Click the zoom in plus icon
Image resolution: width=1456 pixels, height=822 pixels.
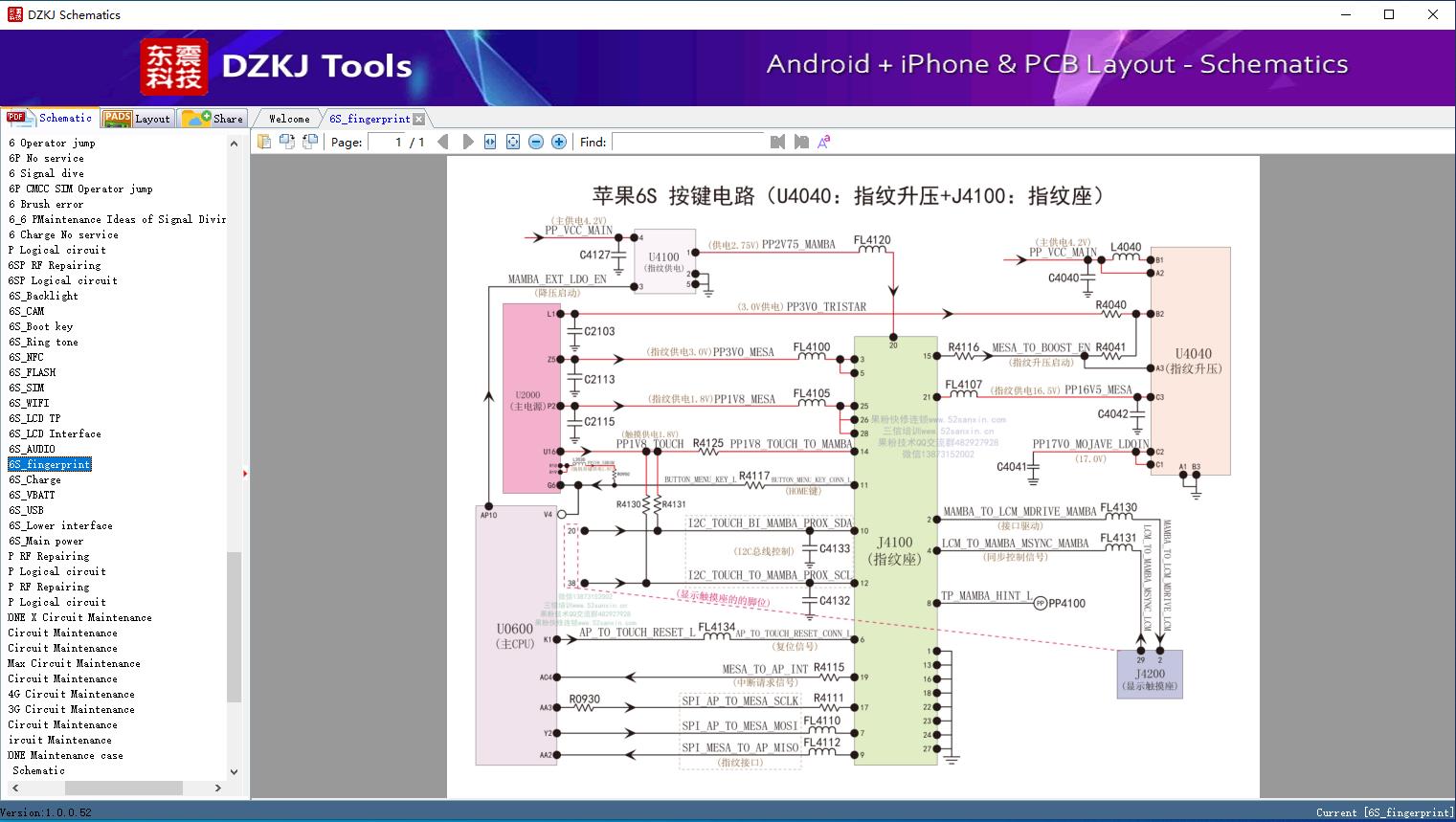559,142
